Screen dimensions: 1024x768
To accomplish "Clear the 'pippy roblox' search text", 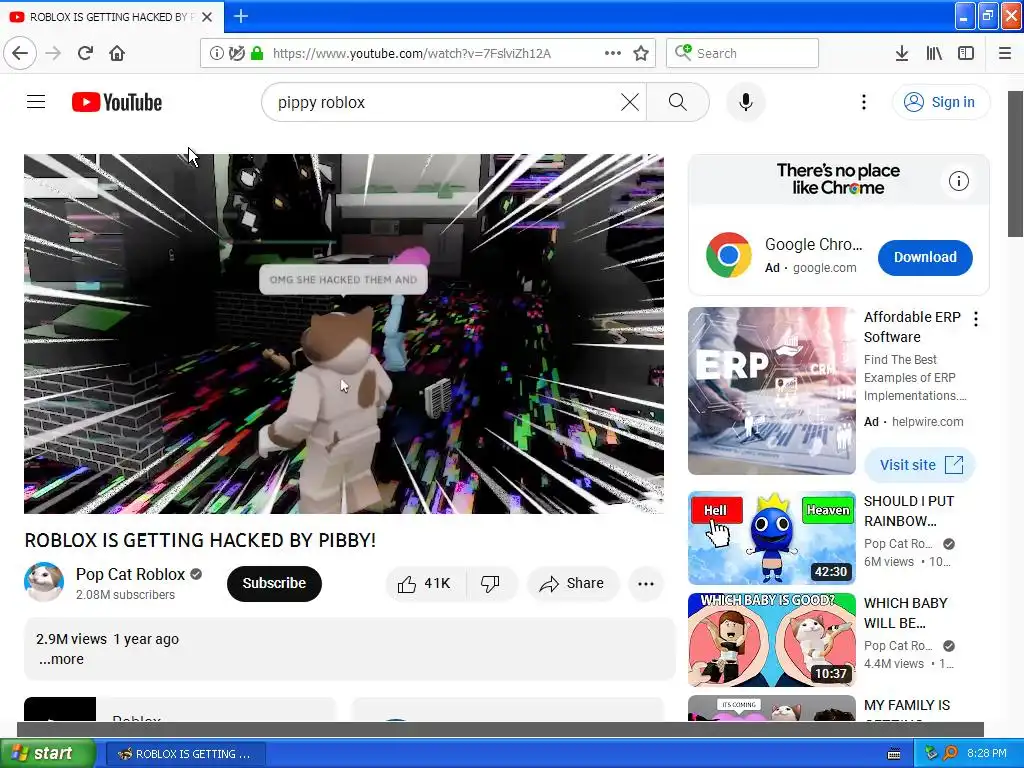I will point(630,102).
